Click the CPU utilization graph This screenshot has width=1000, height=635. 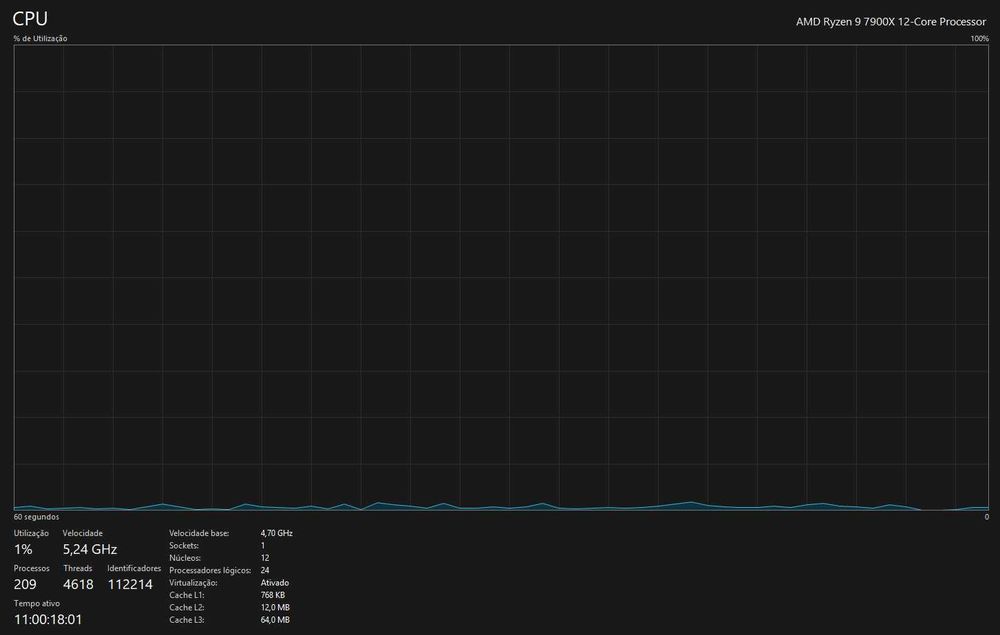[501, 277]
